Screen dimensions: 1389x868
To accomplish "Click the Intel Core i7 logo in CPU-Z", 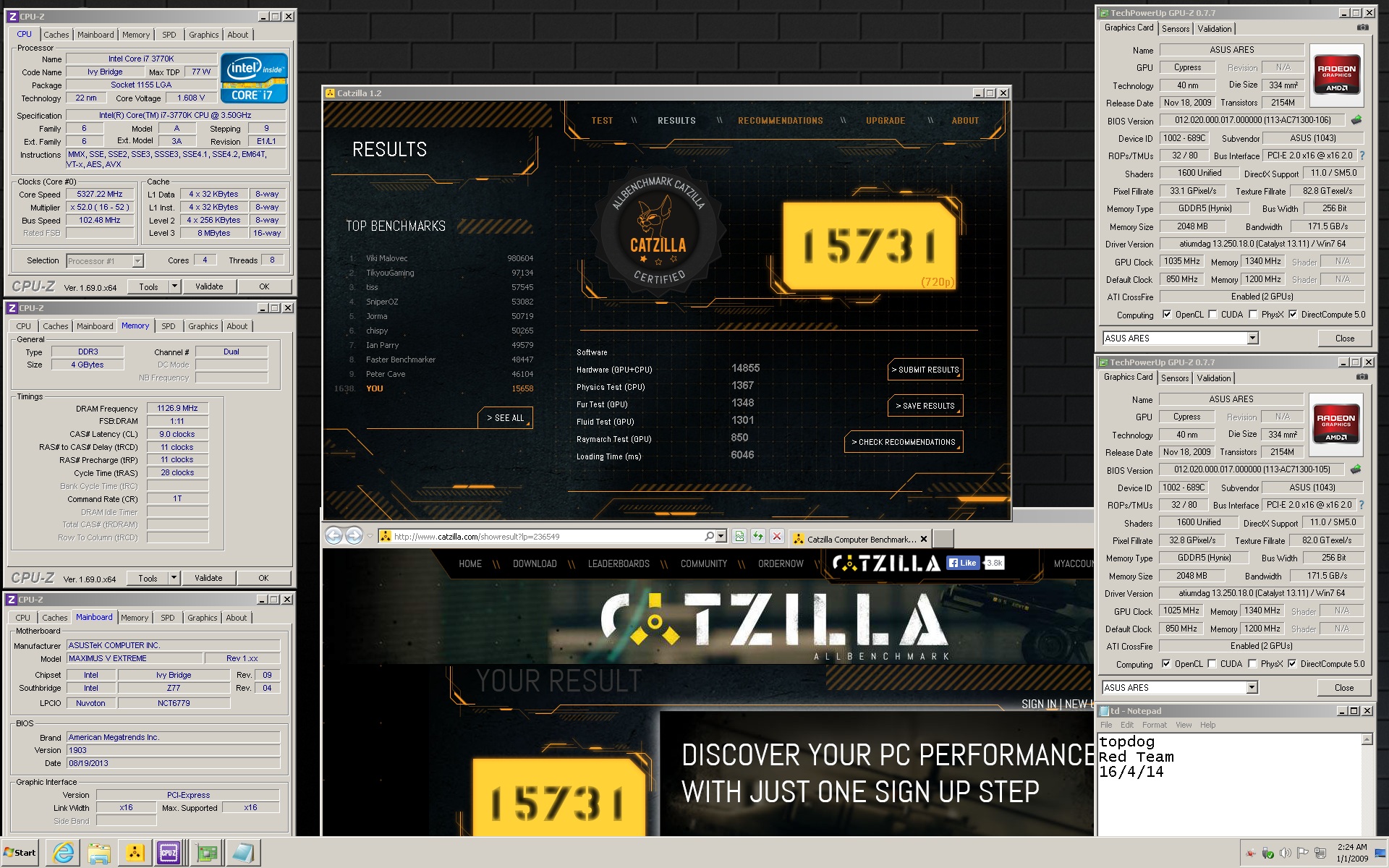I will point(254,78).
